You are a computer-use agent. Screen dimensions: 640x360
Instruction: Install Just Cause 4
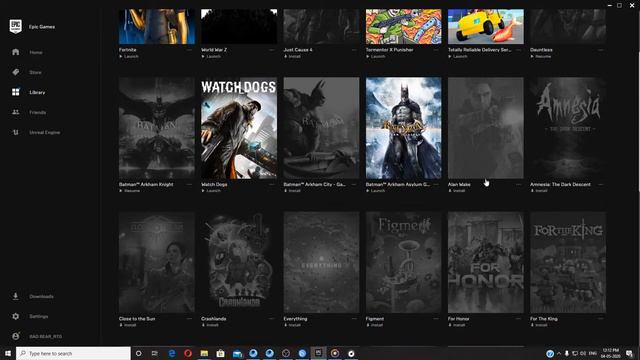tap(292, 56)
